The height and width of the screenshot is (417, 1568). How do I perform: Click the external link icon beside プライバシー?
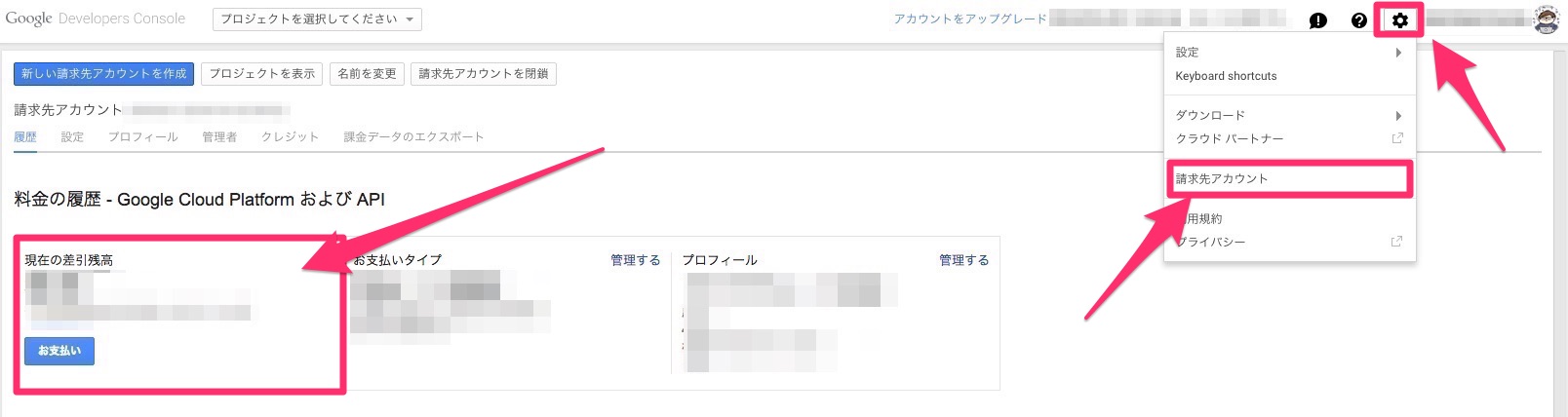[x=1396, y=242]
